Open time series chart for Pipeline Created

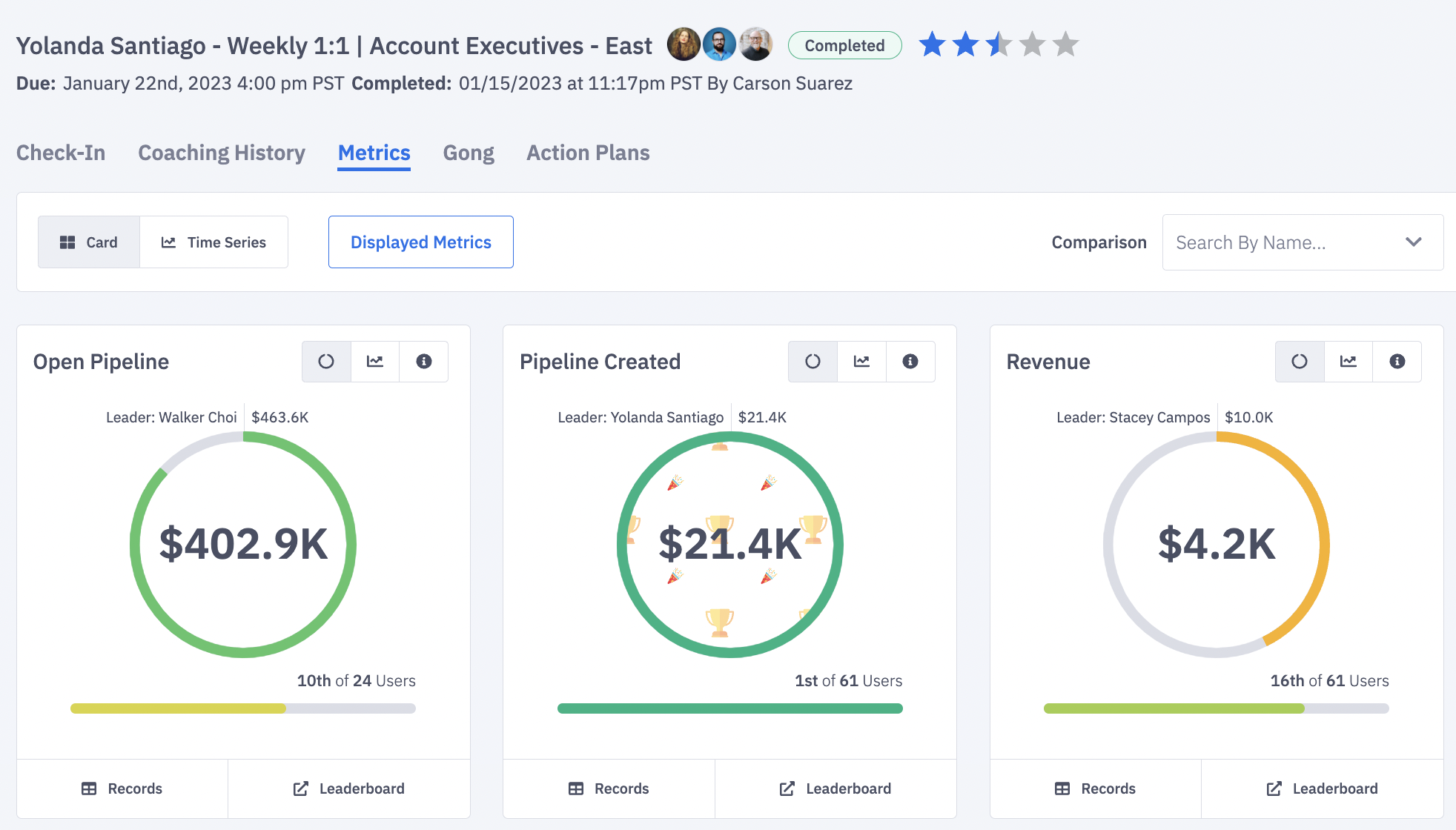click(x=861, y=362)
